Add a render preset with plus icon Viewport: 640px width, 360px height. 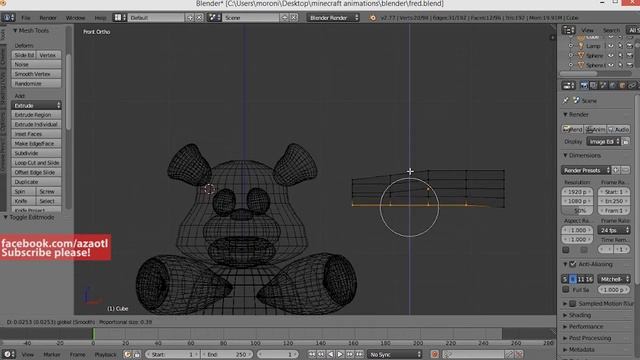coord(616,170)
